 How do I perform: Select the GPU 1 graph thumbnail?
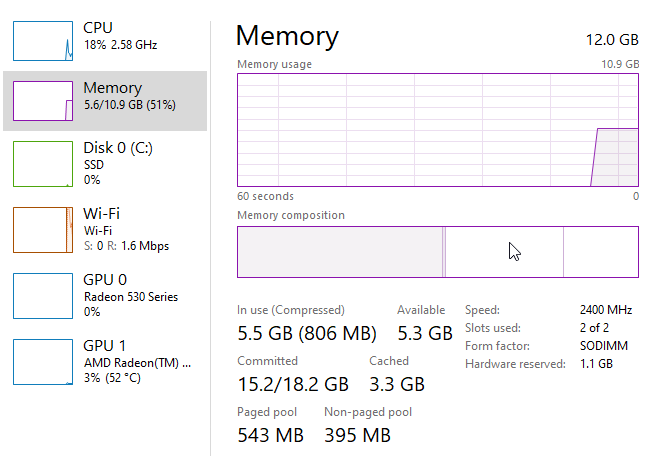pos(41,362)
